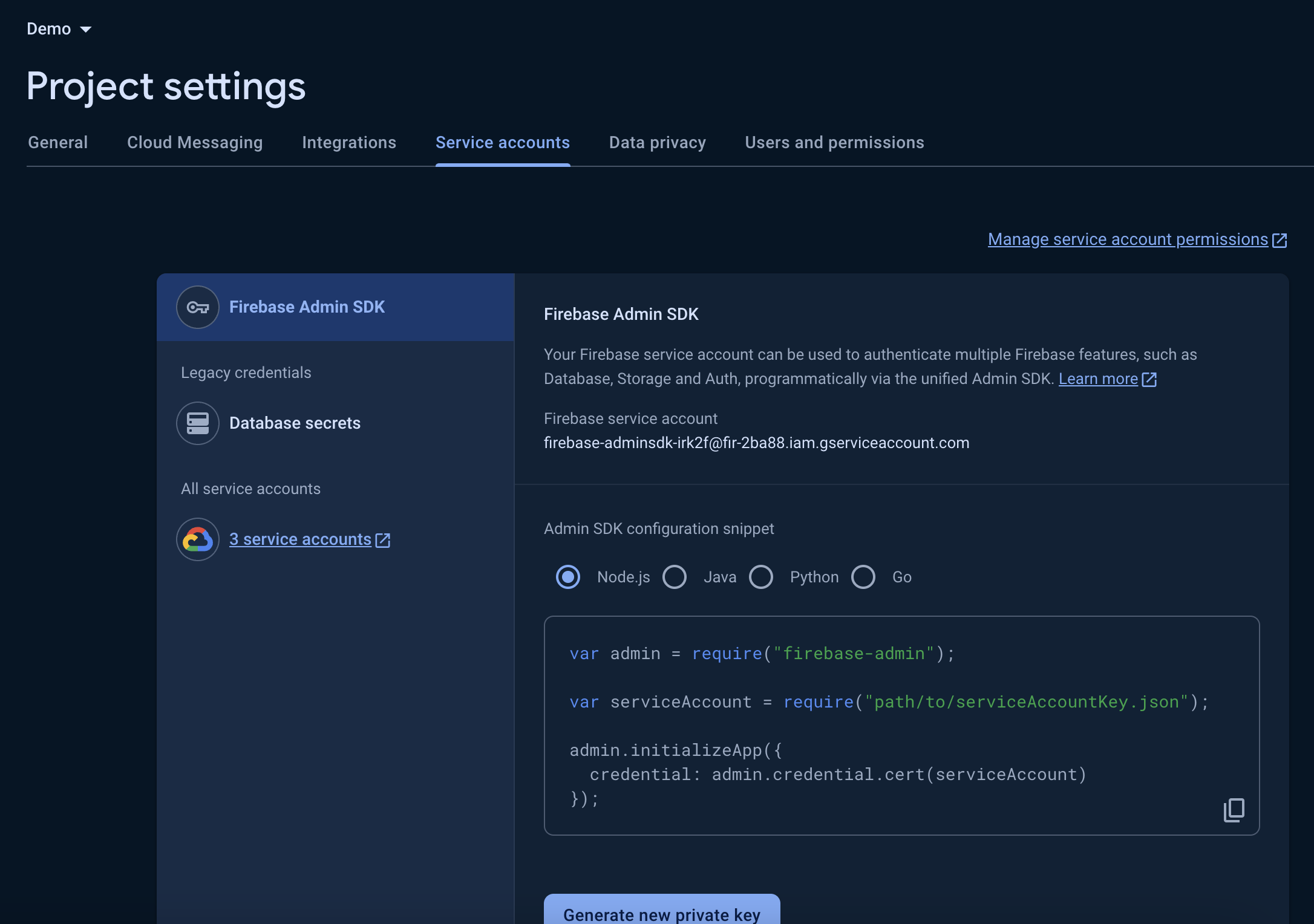Click external-link icon beside Manage service account permissions
The width and height of the screenshot is (1314, 924).
[1280, 240]
